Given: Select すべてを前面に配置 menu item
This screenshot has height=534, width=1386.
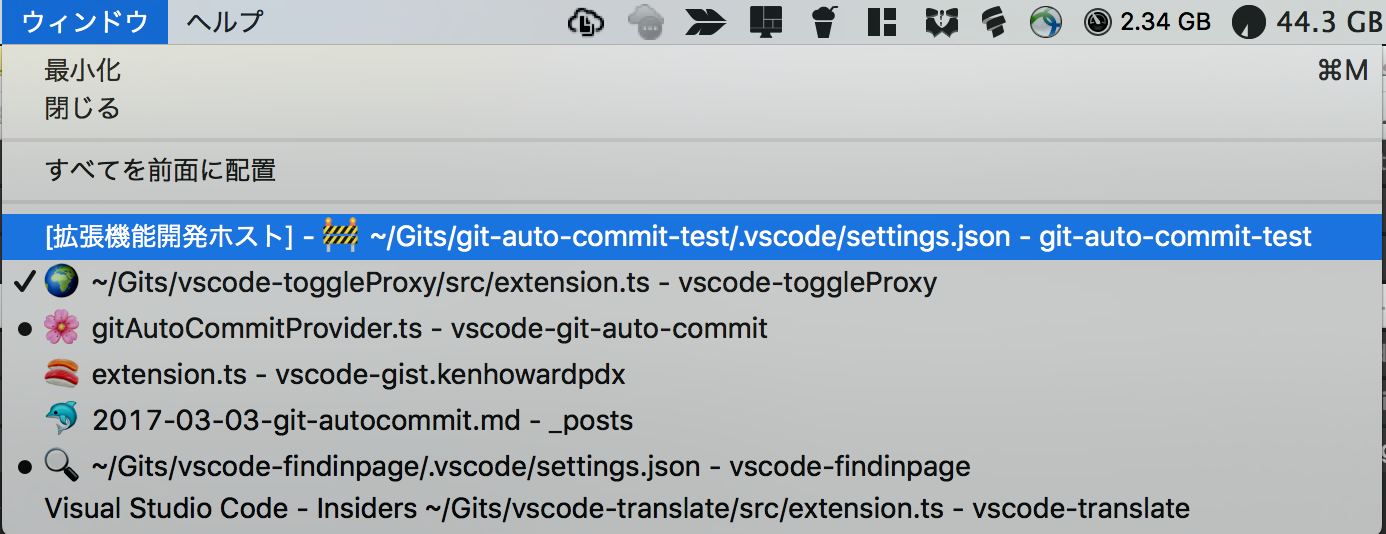Looking at the screenshot, I should pos(160,170).
